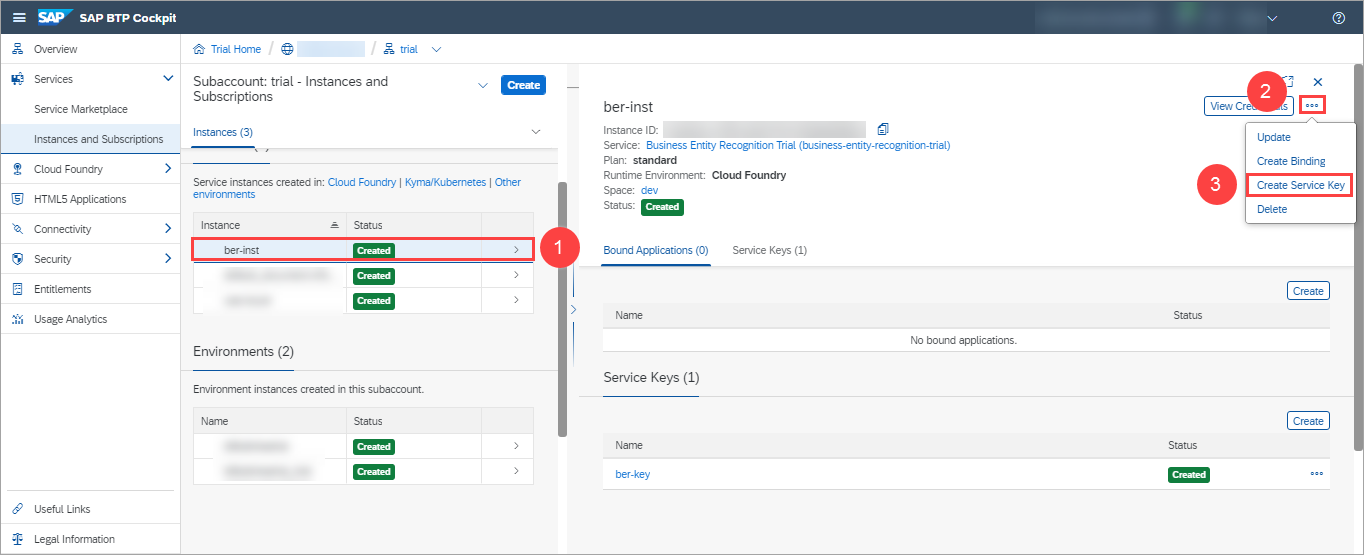Open Useful Links
Screen dimensions: 1364x555
62,509
